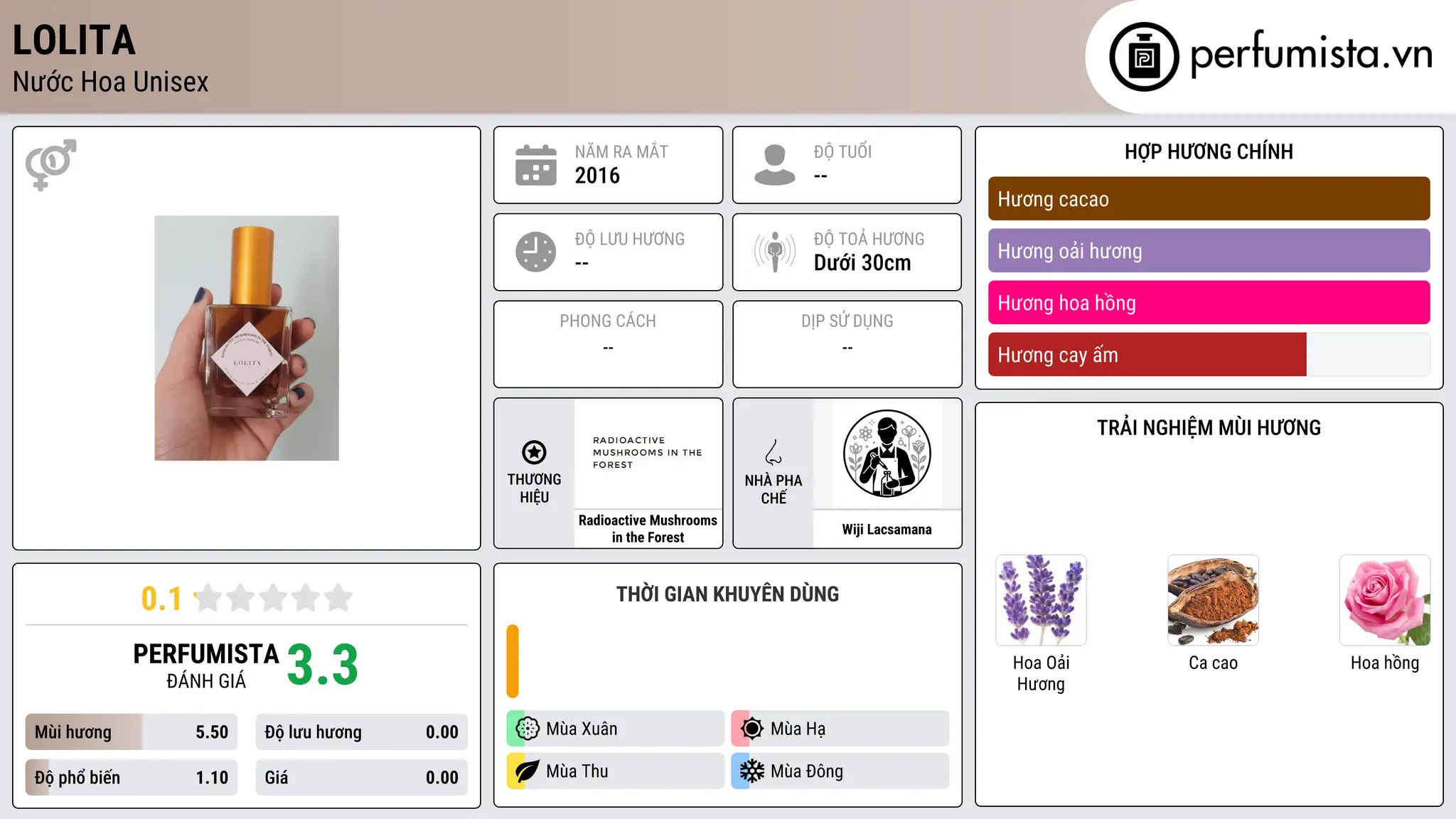The width and height of the screenshot is (1456, 819).
Task: Open the Wiji Lacsamana perfumer link
Action: coord(887,530)
